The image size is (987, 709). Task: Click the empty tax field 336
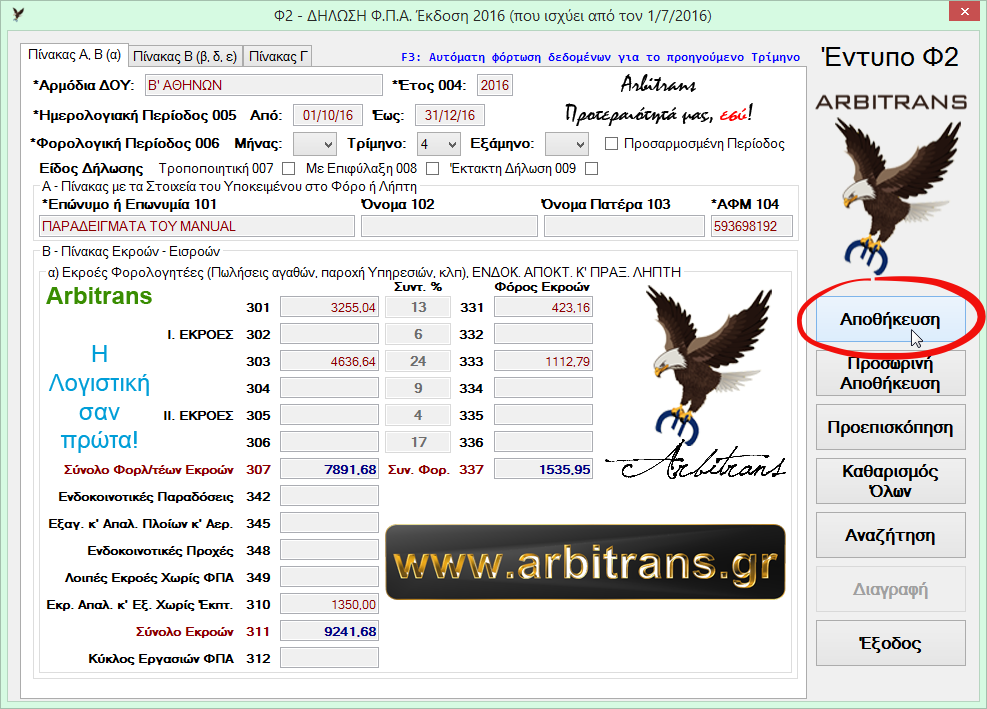[x=543, y=442]
